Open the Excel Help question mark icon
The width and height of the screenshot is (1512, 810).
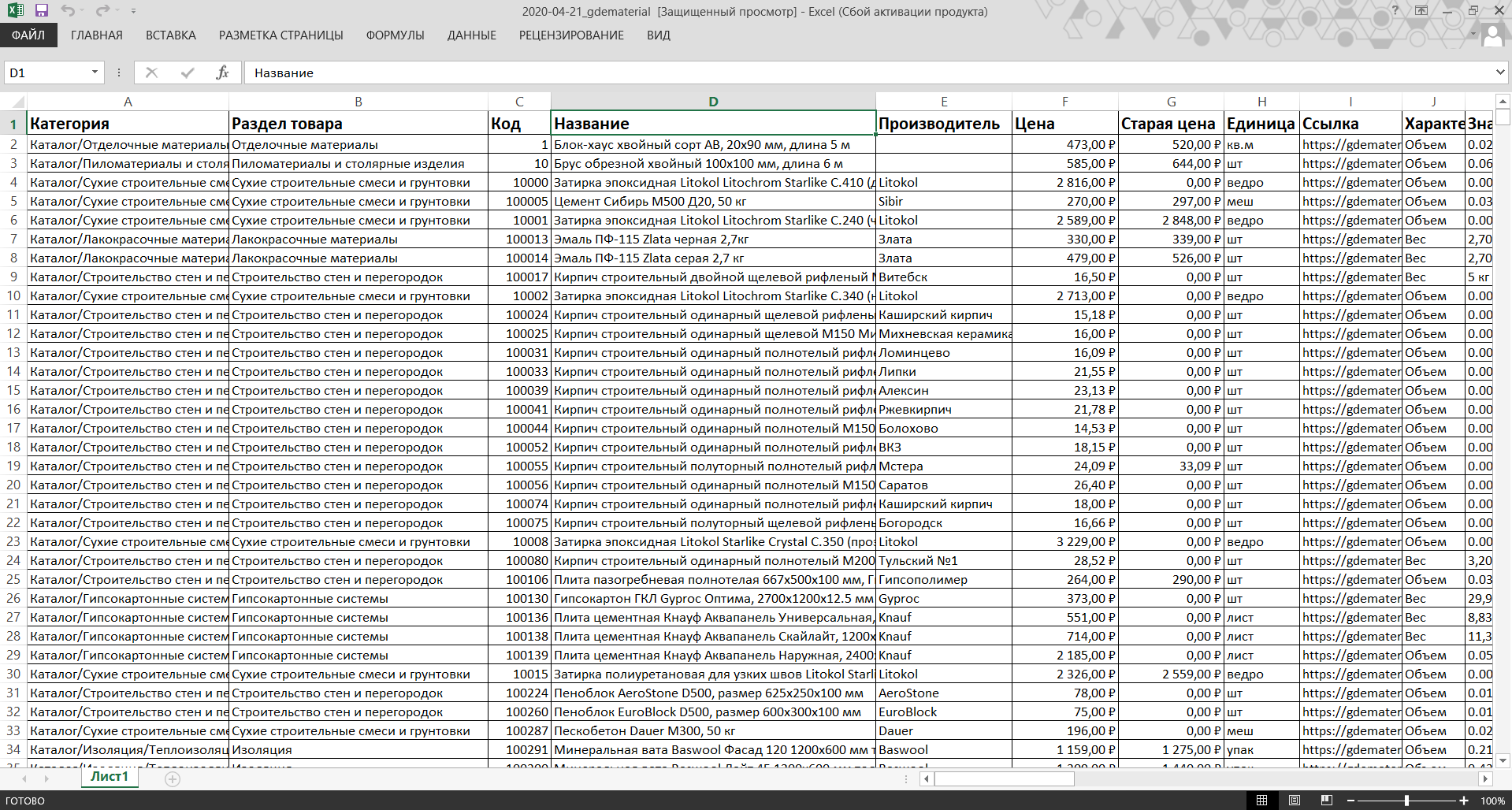[1395, 10]
